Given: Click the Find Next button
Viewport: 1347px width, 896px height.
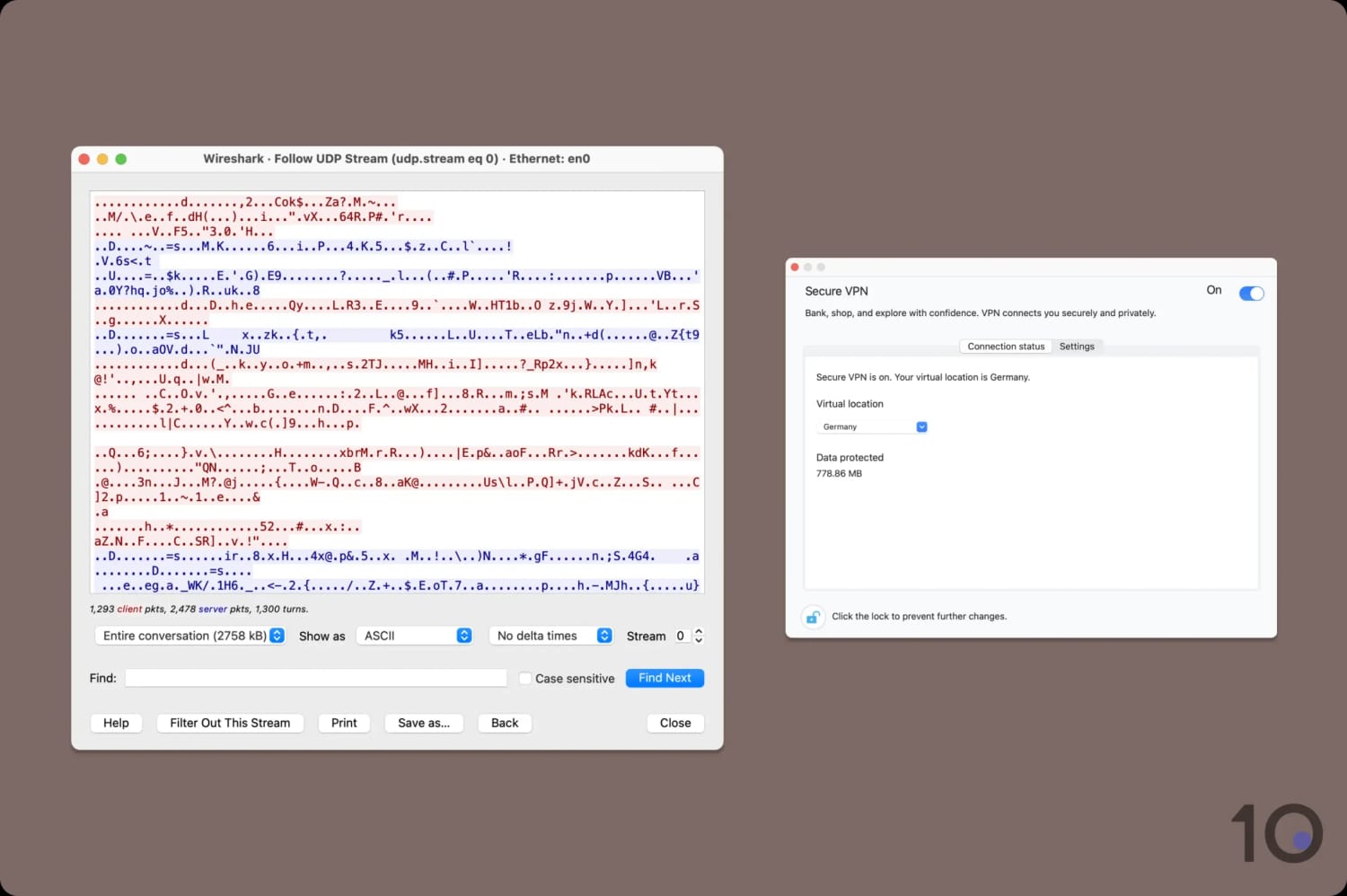Looking at the screenshot, I should tap(665, 678).
